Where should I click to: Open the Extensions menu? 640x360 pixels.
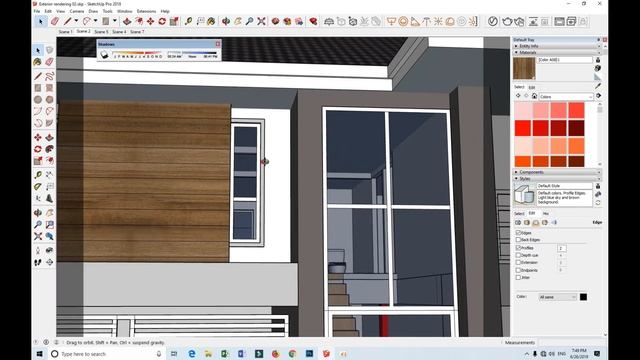(x=146, y=11)
